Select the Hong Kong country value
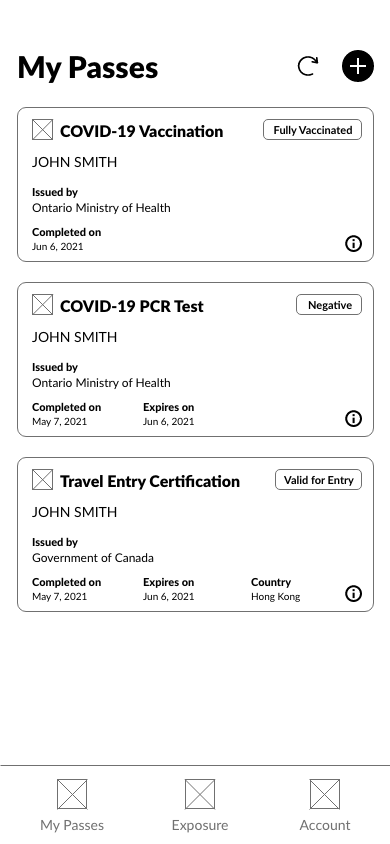Image resolution: width=390 pixels, height=844 pixels. pos(275,596)
